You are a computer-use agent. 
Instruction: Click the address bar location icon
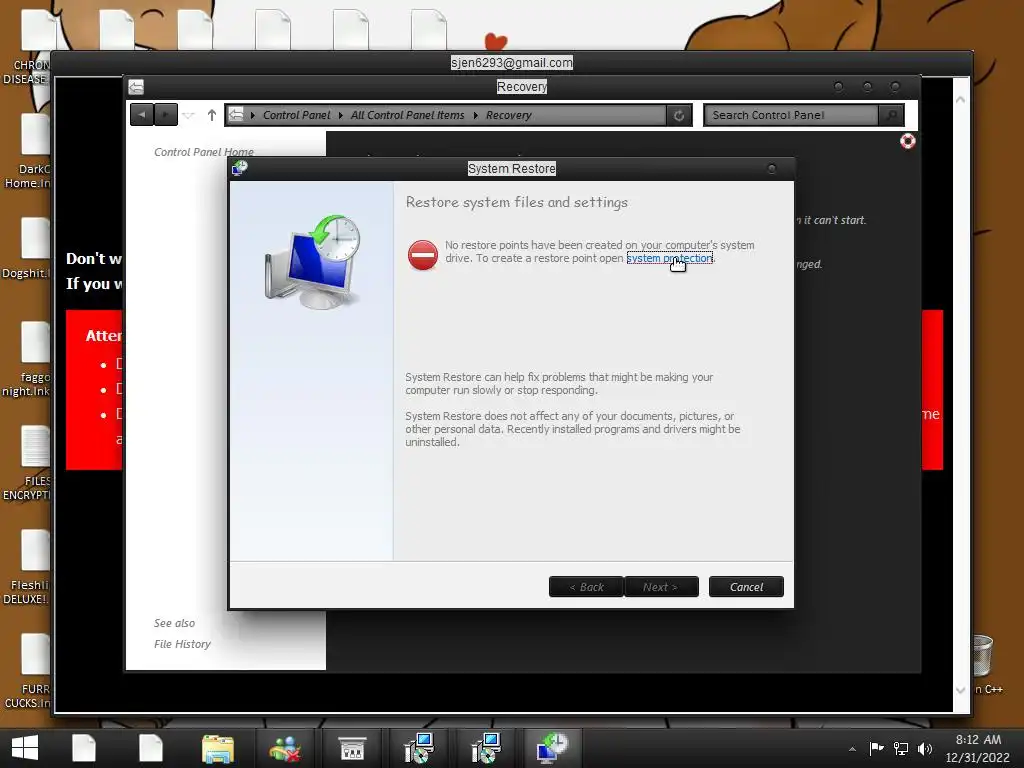(236, 115)
